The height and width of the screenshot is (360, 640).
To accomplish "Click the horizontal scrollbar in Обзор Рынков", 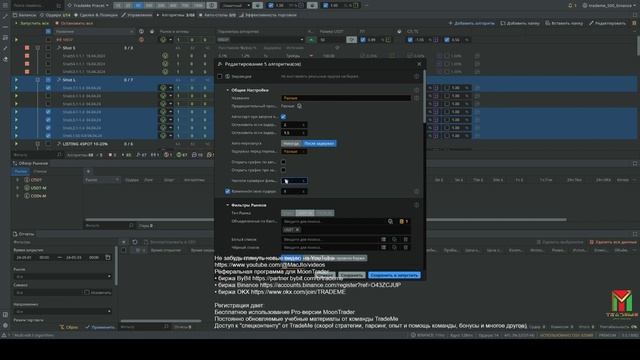I will (326, 220).
